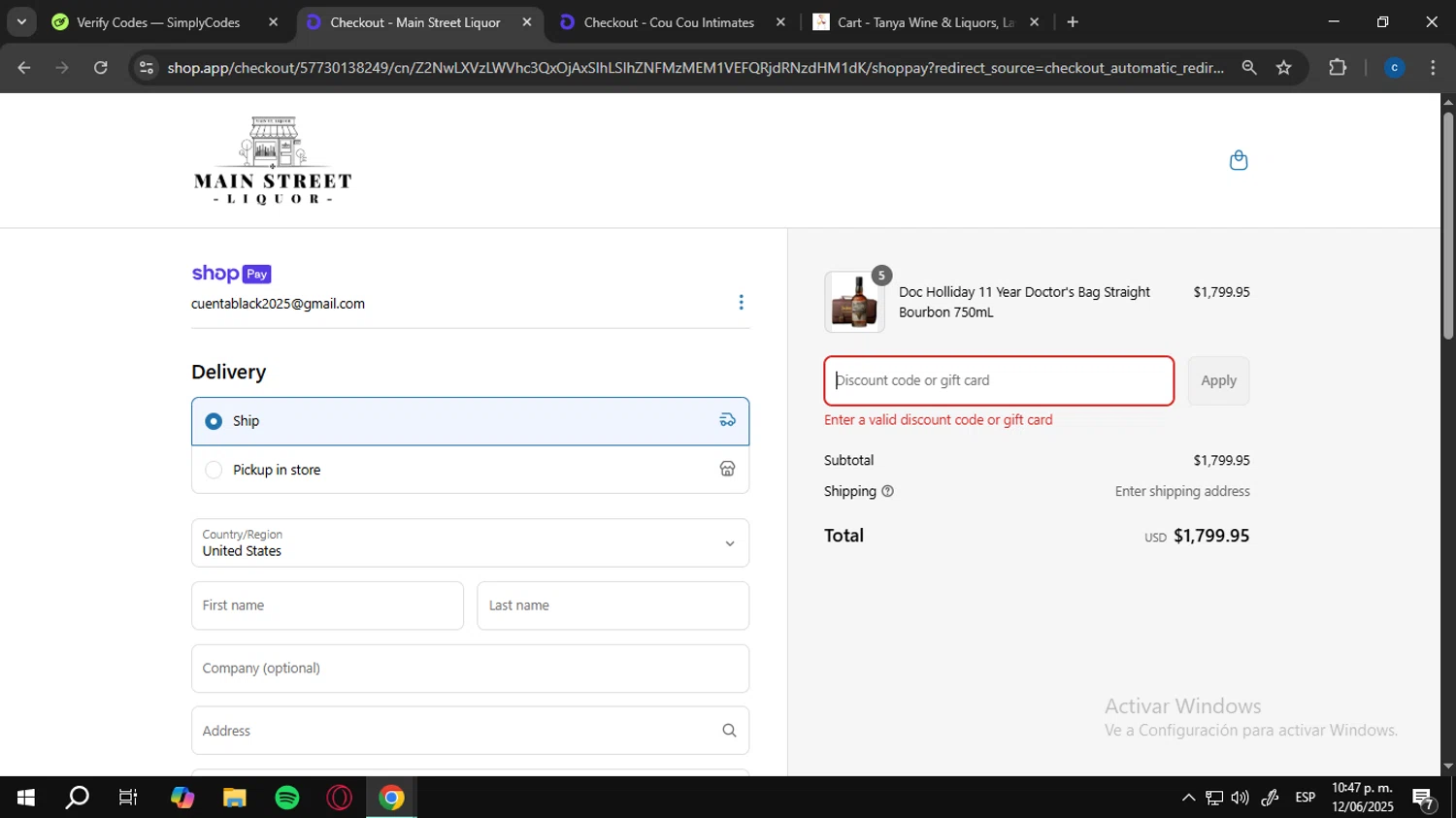1456x818 pixels.
Task: Switch to Checkout Cou Cou Intimates tab
Action: tap(668, 22)
